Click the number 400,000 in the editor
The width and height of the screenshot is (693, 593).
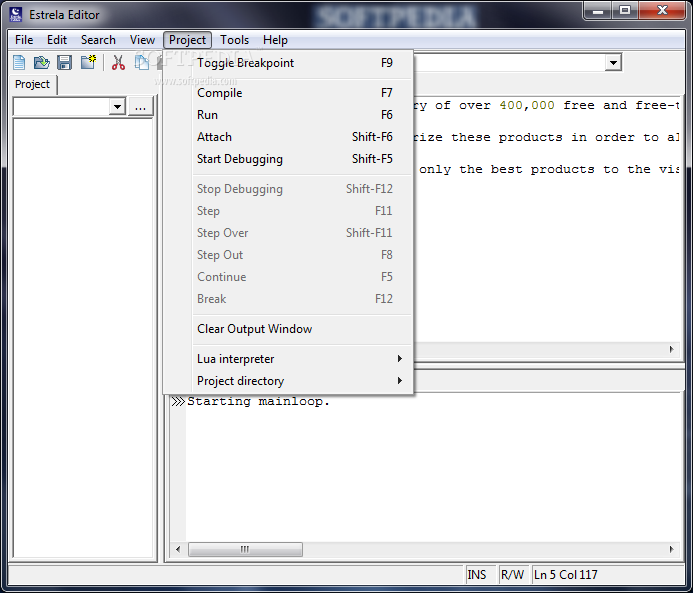click(527, 106)
